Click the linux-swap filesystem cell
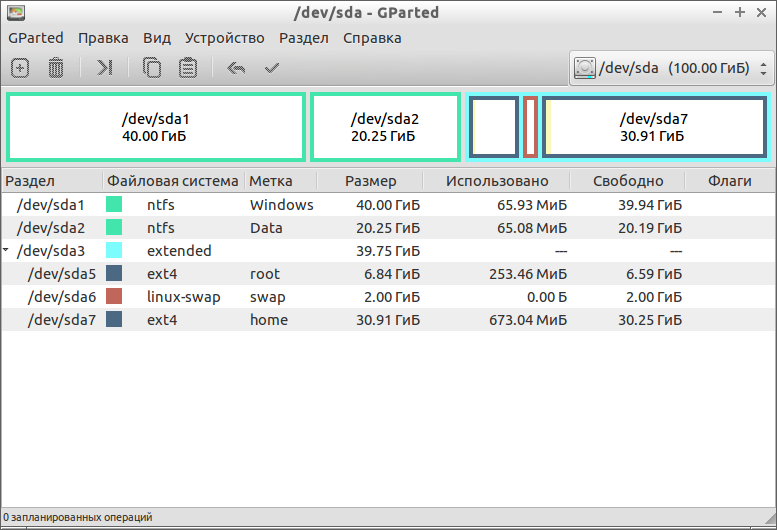Screen dimensions: 777x530 point(184,297)
